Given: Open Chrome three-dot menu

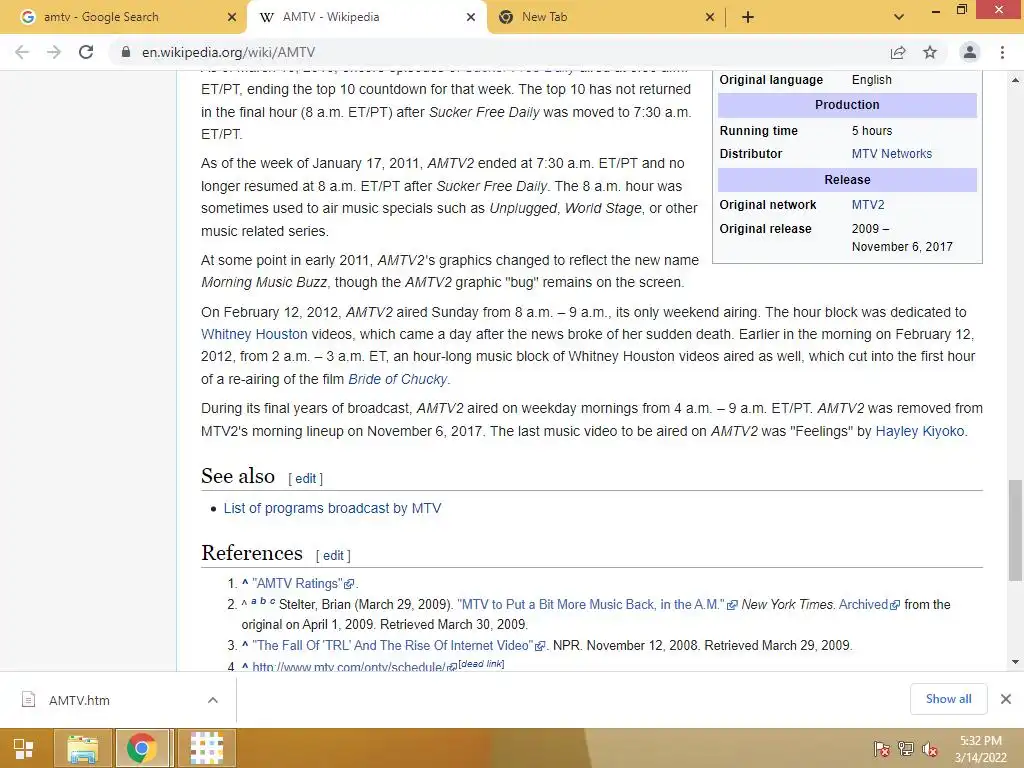Looking at the screenshot, I should pos(1002,52).
